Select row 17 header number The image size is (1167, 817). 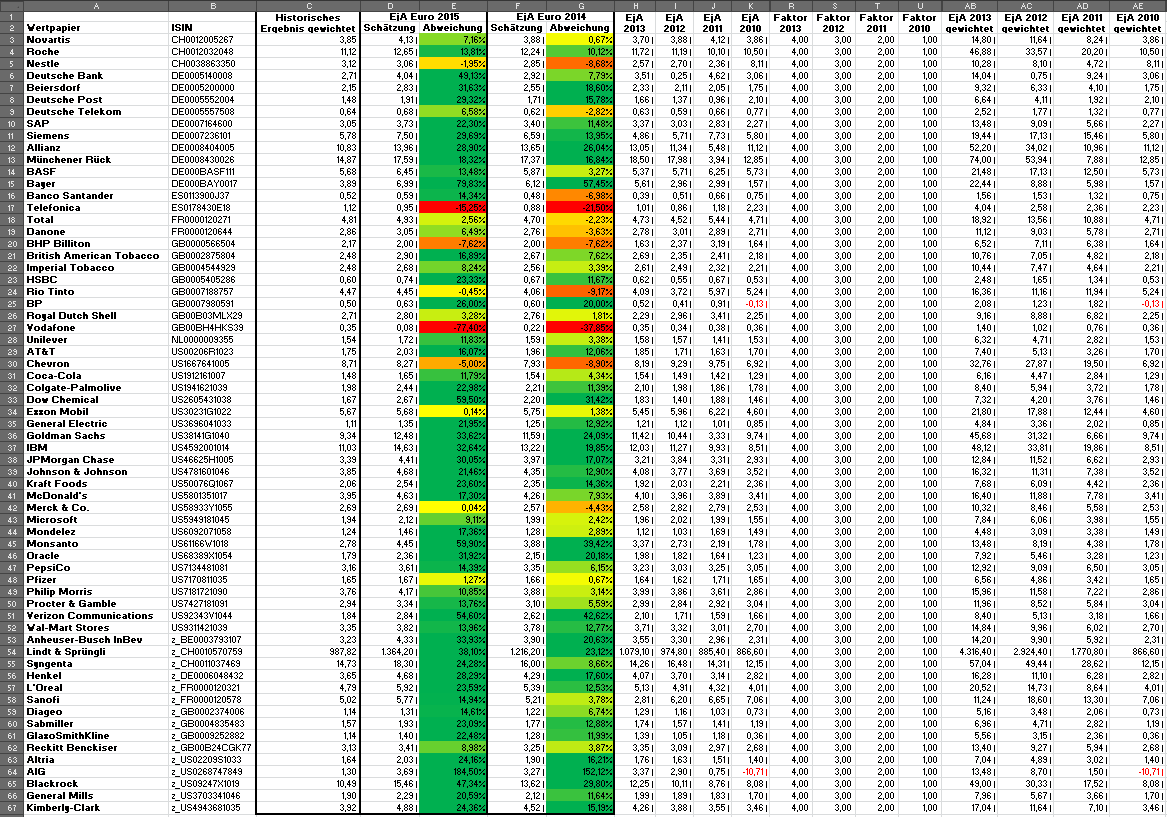click(12, 208)
